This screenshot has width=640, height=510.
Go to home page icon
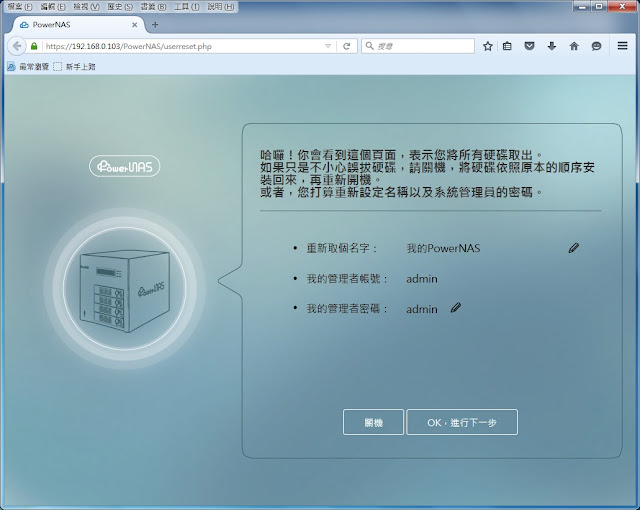[x=574, y=46]
